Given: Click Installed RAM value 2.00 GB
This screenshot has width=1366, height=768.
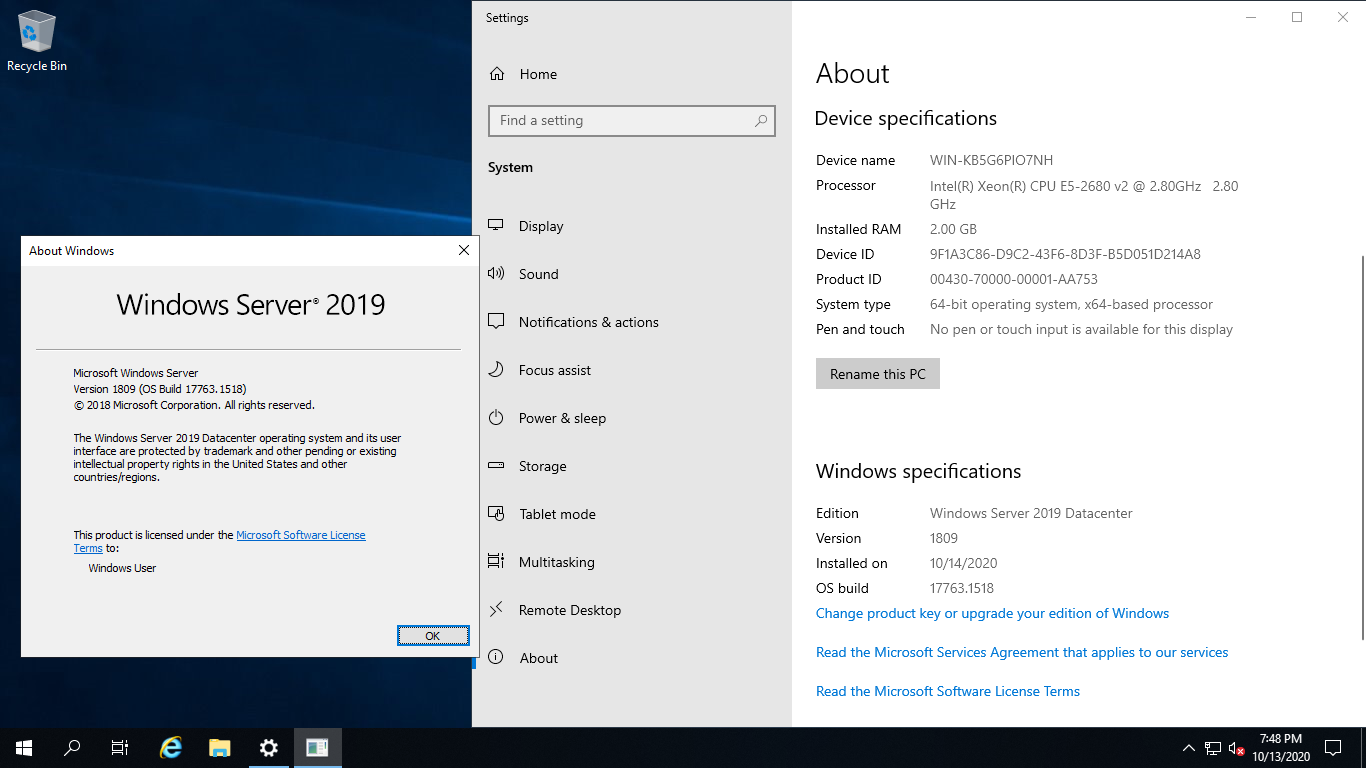Looking at the screenshot, I should [x=953, y=229].
